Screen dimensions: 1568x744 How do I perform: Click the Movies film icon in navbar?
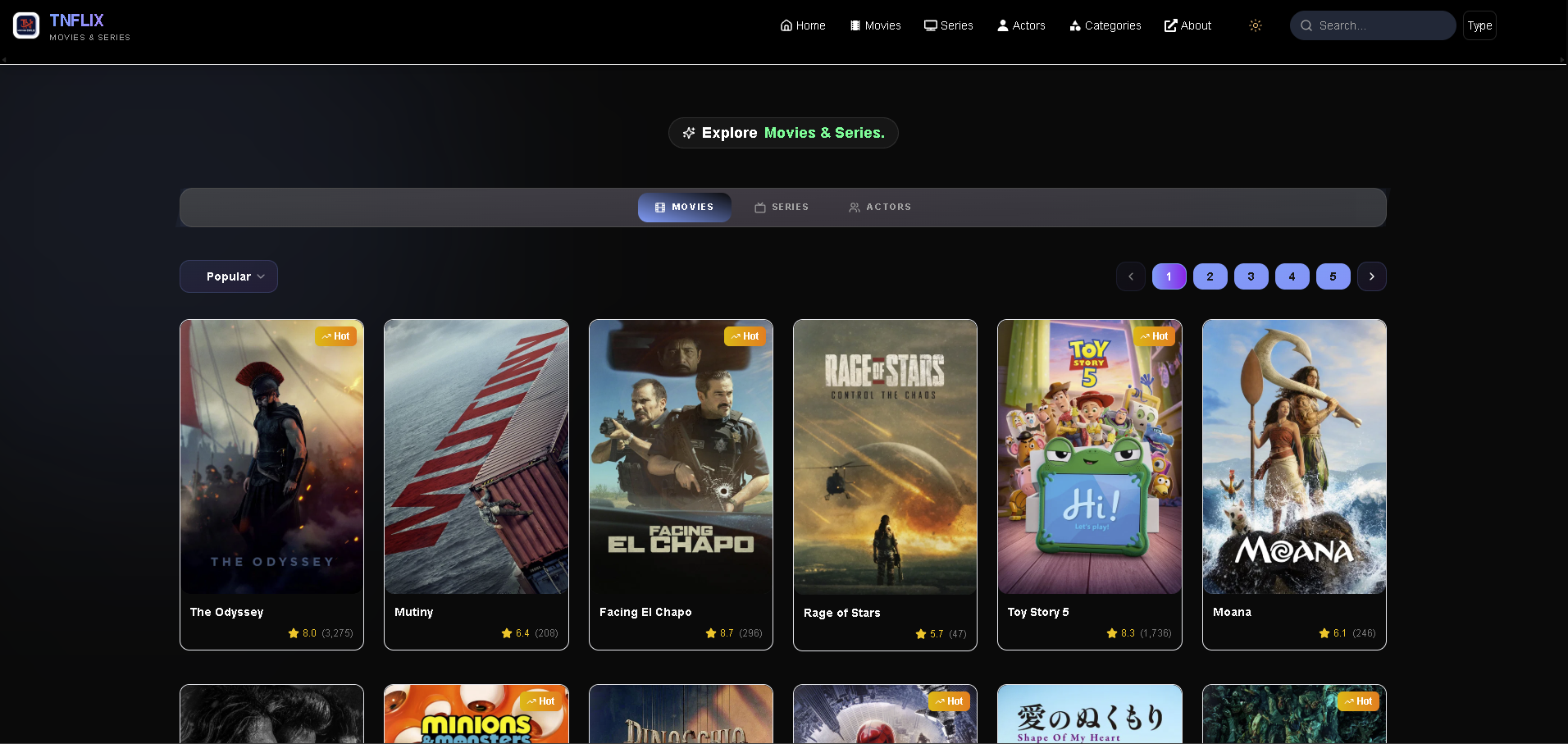pyautogui.click(x=855, y=25)
